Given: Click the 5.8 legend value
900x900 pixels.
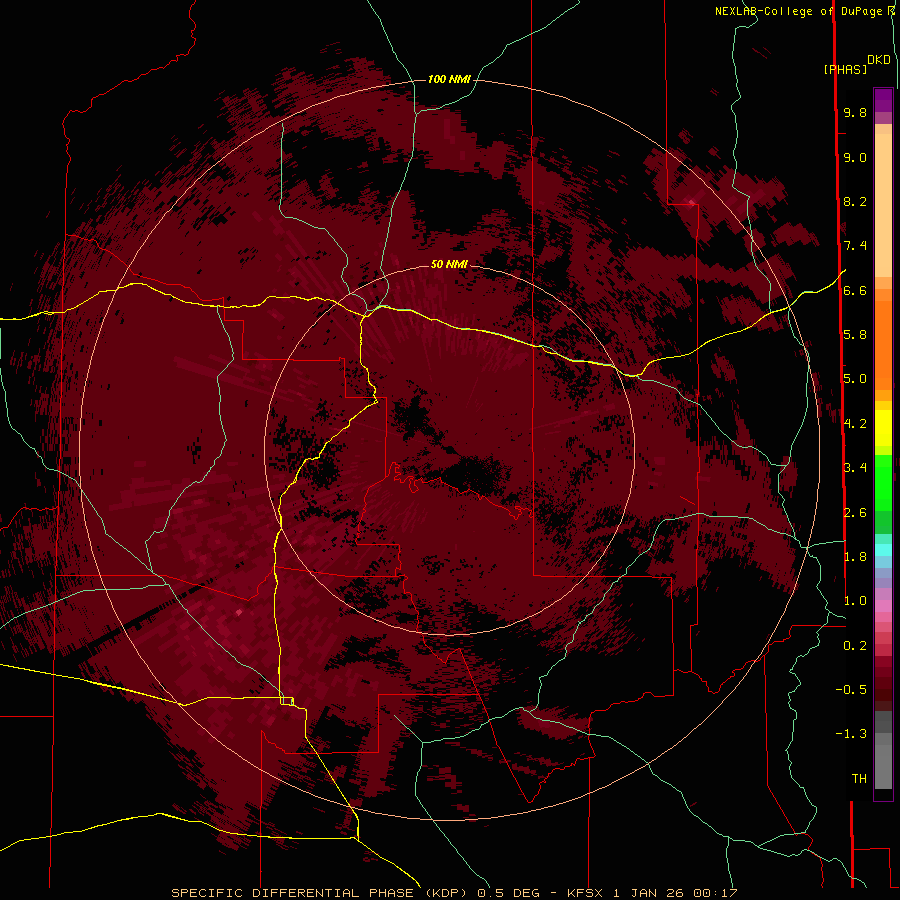Looking at the screenshot, I should pos(855,335).
